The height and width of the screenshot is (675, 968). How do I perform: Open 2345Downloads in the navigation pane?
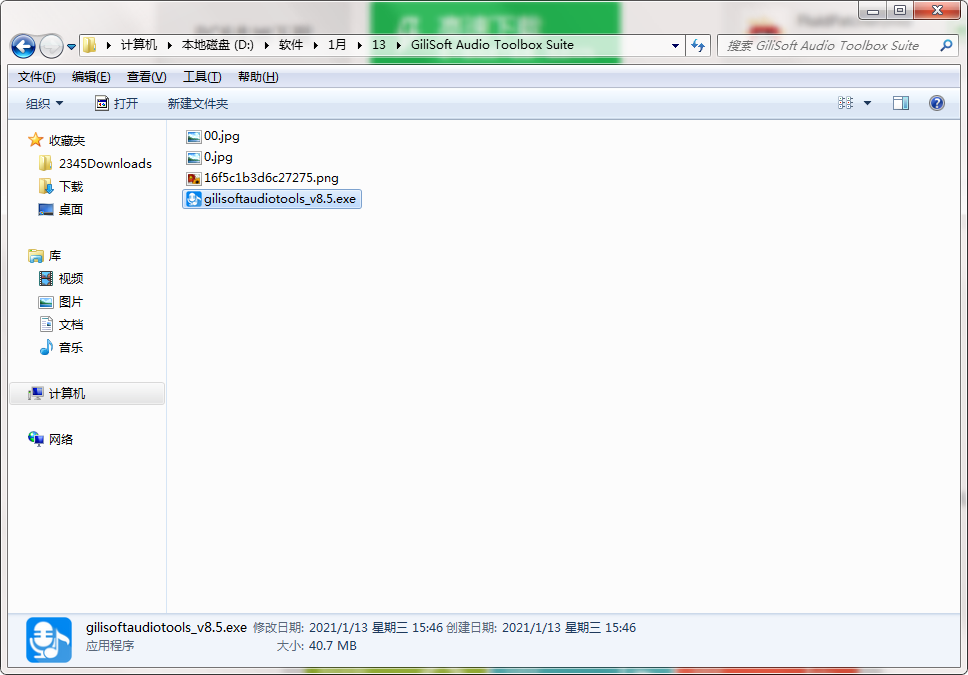[x=105, y=164]
